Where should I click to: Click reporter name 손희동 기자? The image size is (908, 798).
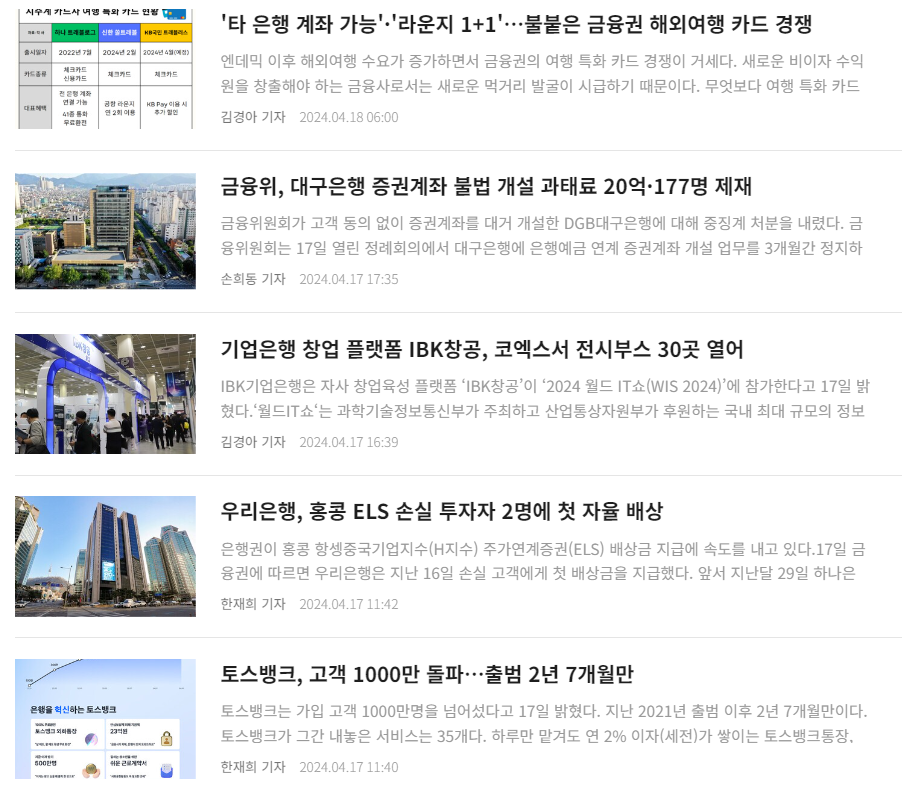click(253, 279)
